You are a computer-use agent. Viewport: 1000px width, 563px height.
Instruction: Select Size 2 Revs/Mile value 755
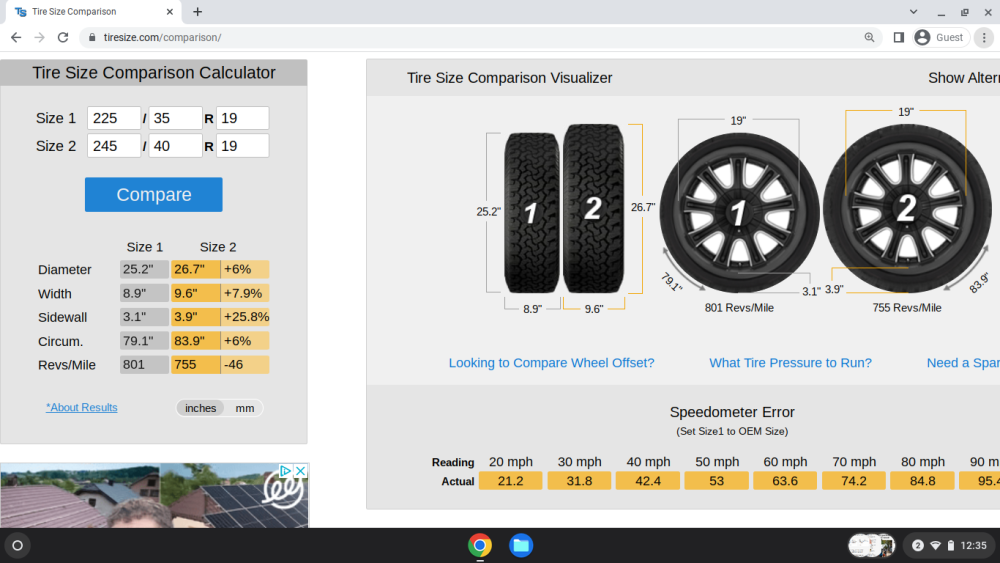pos(195,365)
